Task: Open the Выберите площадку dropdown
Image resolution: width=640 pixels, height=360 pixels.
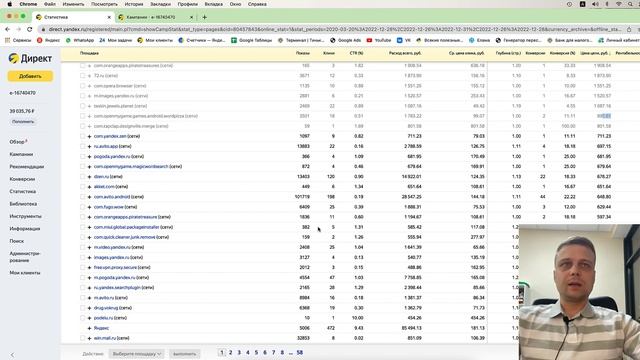Action: pos(137,354)
